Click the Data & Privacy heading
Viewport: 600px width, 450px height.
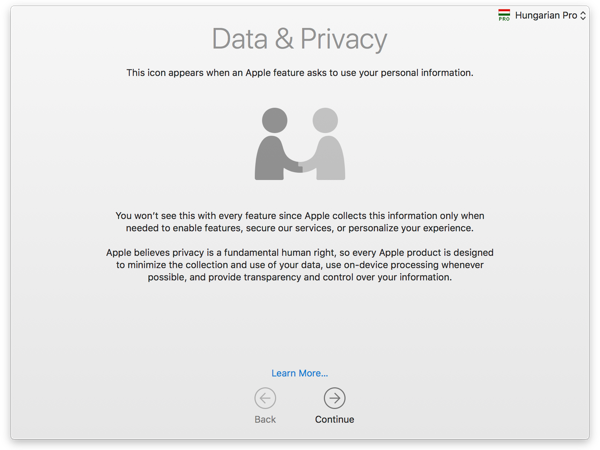(300, 40)
